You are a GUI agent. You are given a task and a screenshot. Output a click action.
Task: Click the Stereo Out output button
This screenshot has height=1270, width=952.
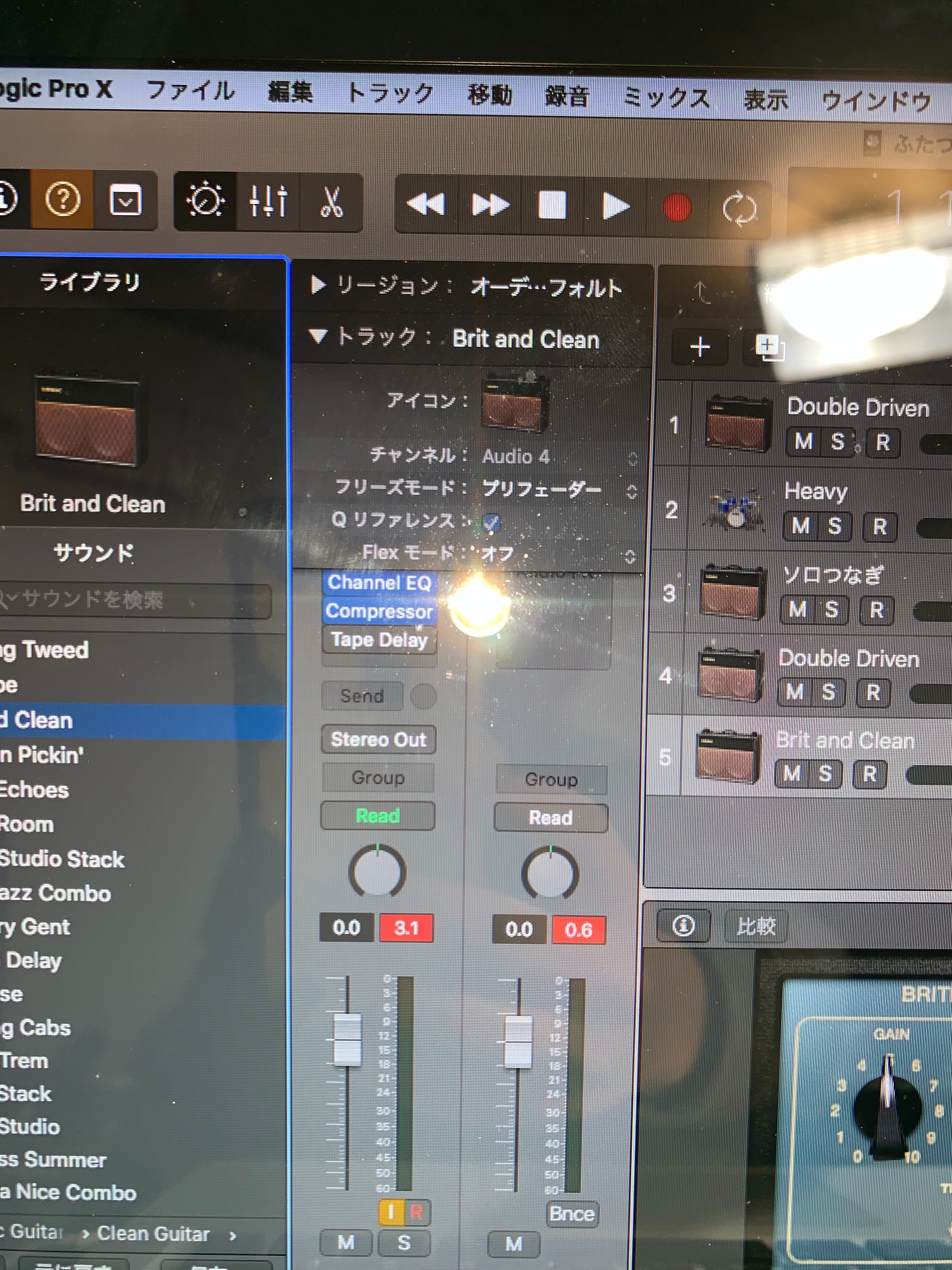(x=378, y=740)
